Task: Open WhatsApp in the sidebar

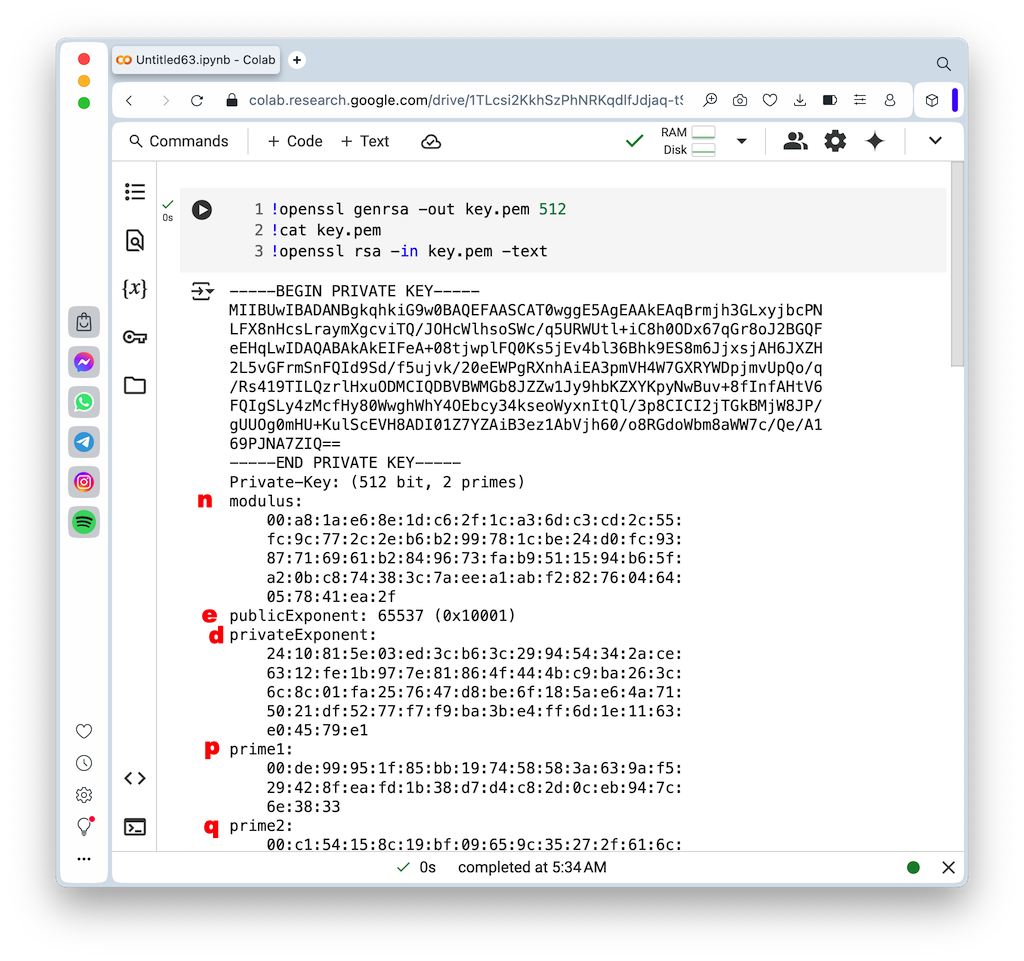Action: tap(84, 402)
